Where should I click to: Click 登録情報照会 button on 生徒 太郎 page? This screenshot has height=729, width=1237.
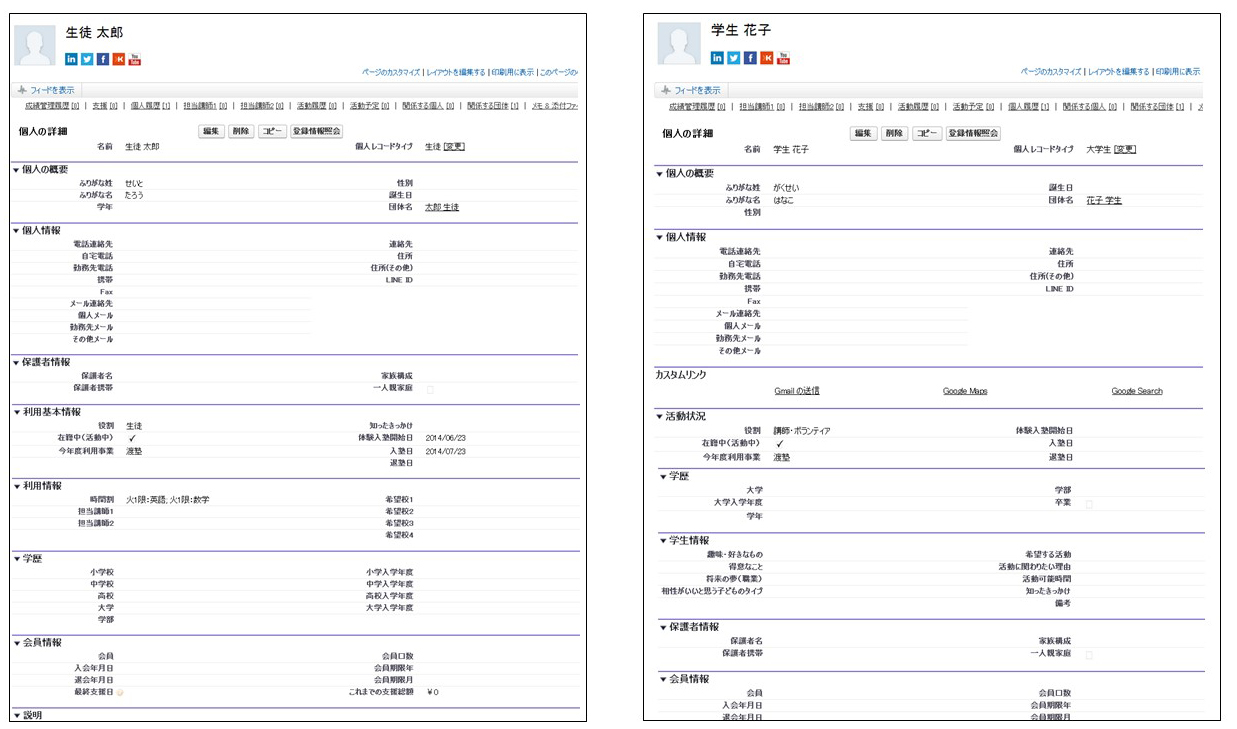pos(316,132)
